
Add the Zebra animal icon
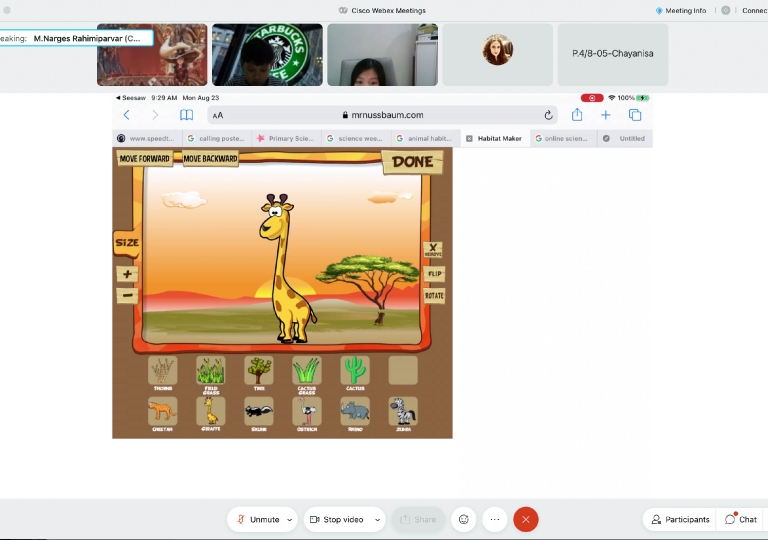pyautogui.click(x=403, y=411)
